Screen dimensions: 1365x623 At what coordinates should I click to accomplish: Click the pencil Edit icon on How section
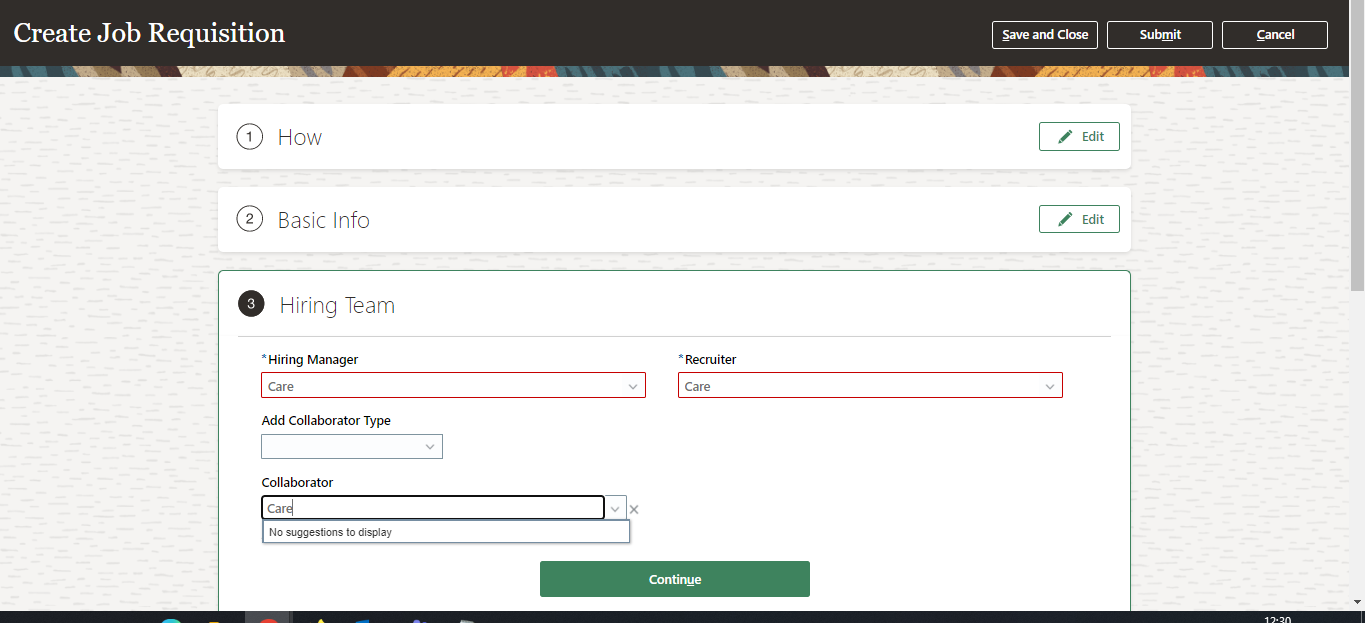[x=1064, y=136]
